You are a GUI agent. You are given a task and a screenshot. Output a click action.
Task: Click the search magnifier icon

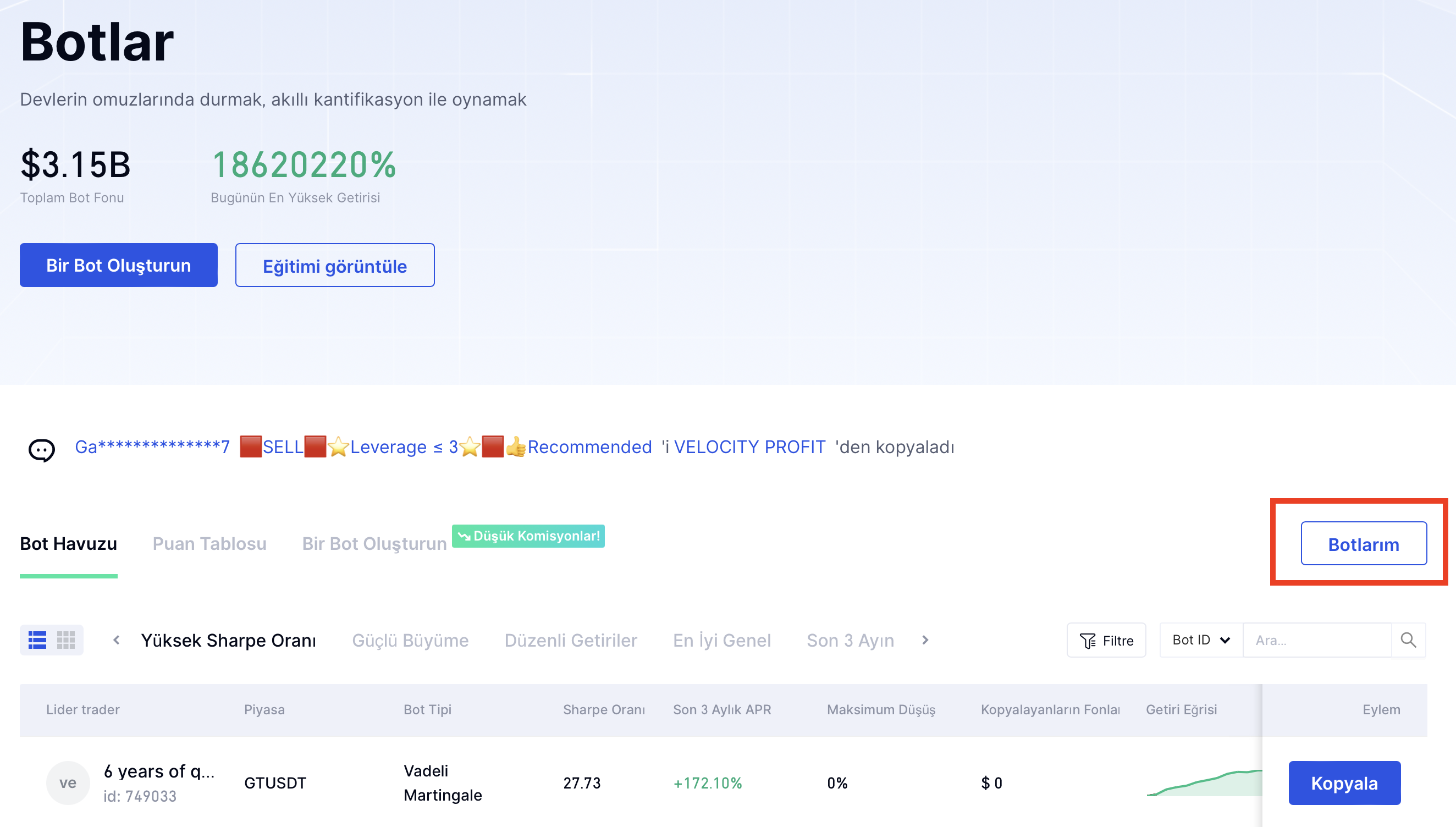tap(1408, 640)
